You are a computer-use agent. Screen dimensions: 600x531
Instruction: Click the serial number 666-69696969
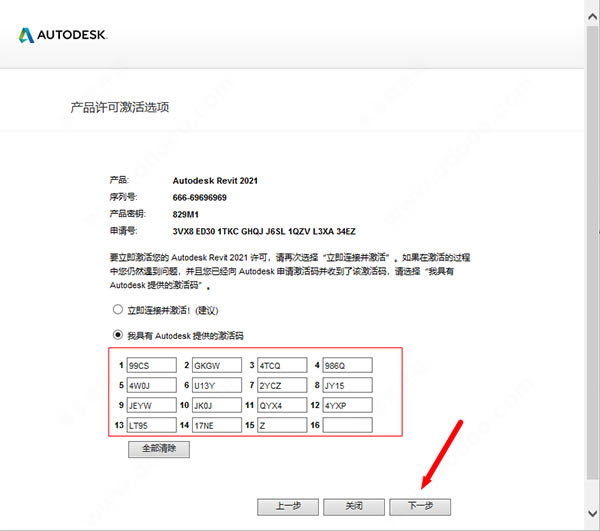click(x=199, y=197)
